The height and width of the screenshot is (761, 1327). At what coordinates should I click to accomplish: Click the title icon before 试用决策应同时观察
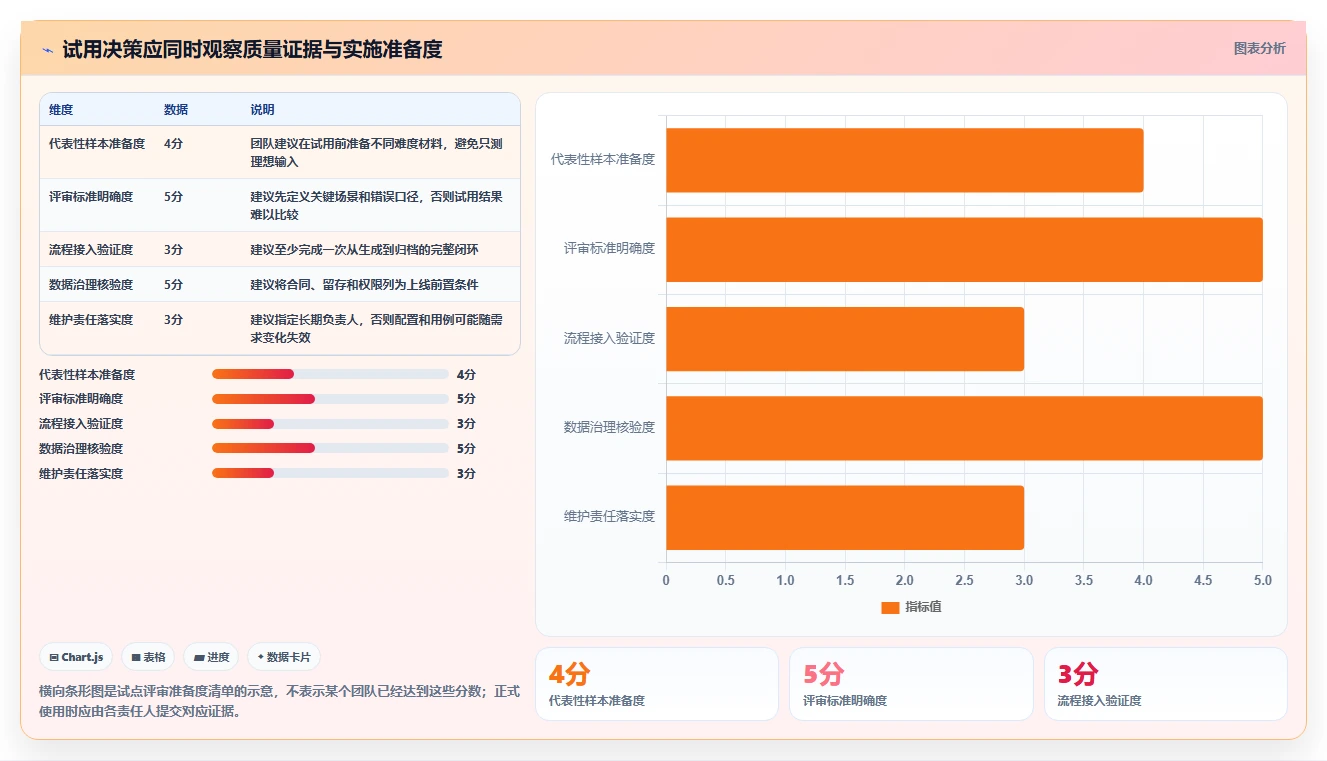coord(47,49)
